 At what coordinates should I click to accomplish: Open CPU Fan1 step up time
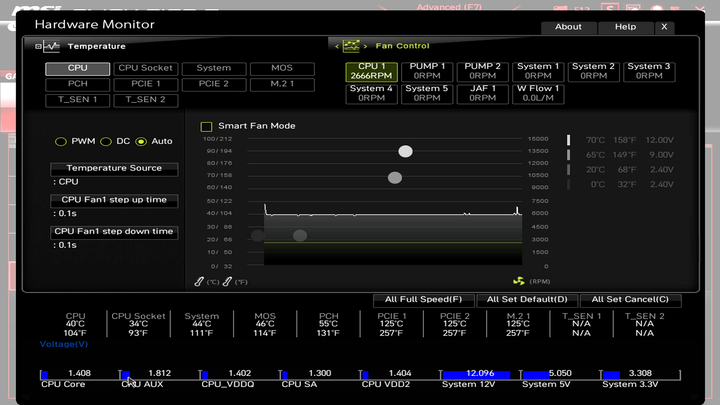(x=114, y=200)
